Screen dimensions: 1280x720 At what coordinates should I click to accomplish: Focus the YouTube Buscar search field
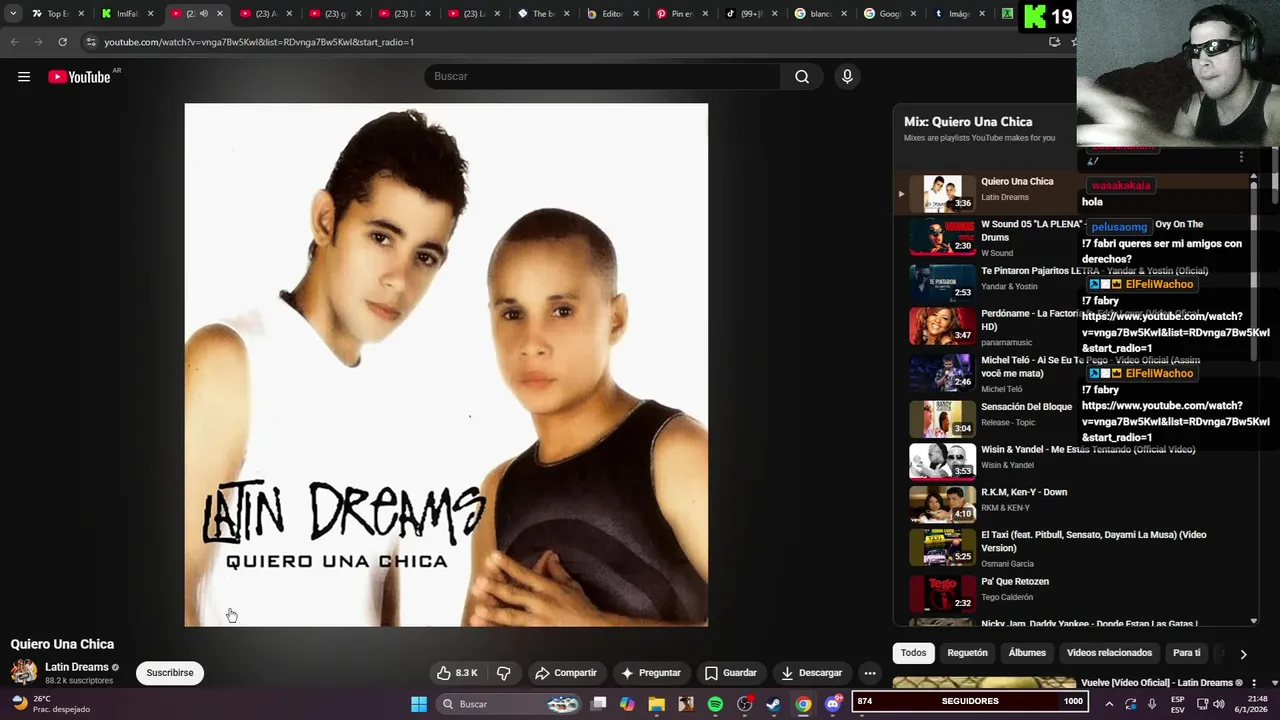tap(603, 77)
